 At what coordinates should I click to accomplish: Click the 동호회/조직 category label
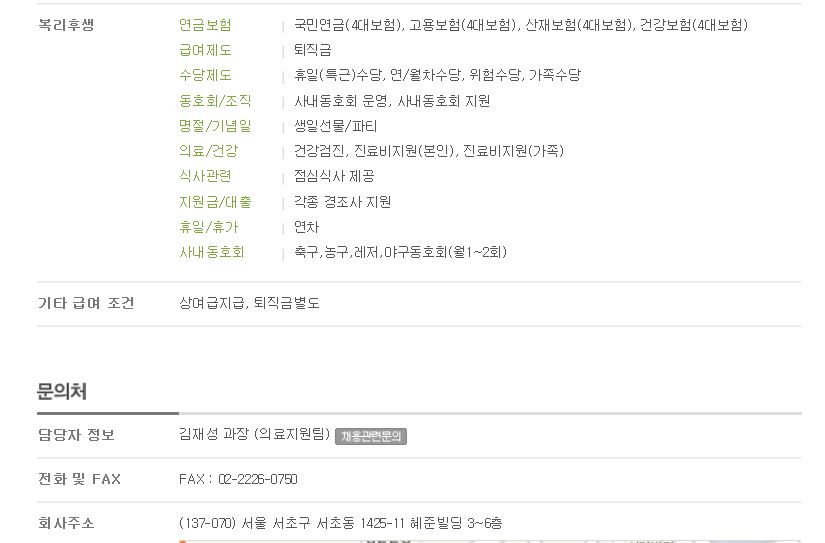(215, 100)
